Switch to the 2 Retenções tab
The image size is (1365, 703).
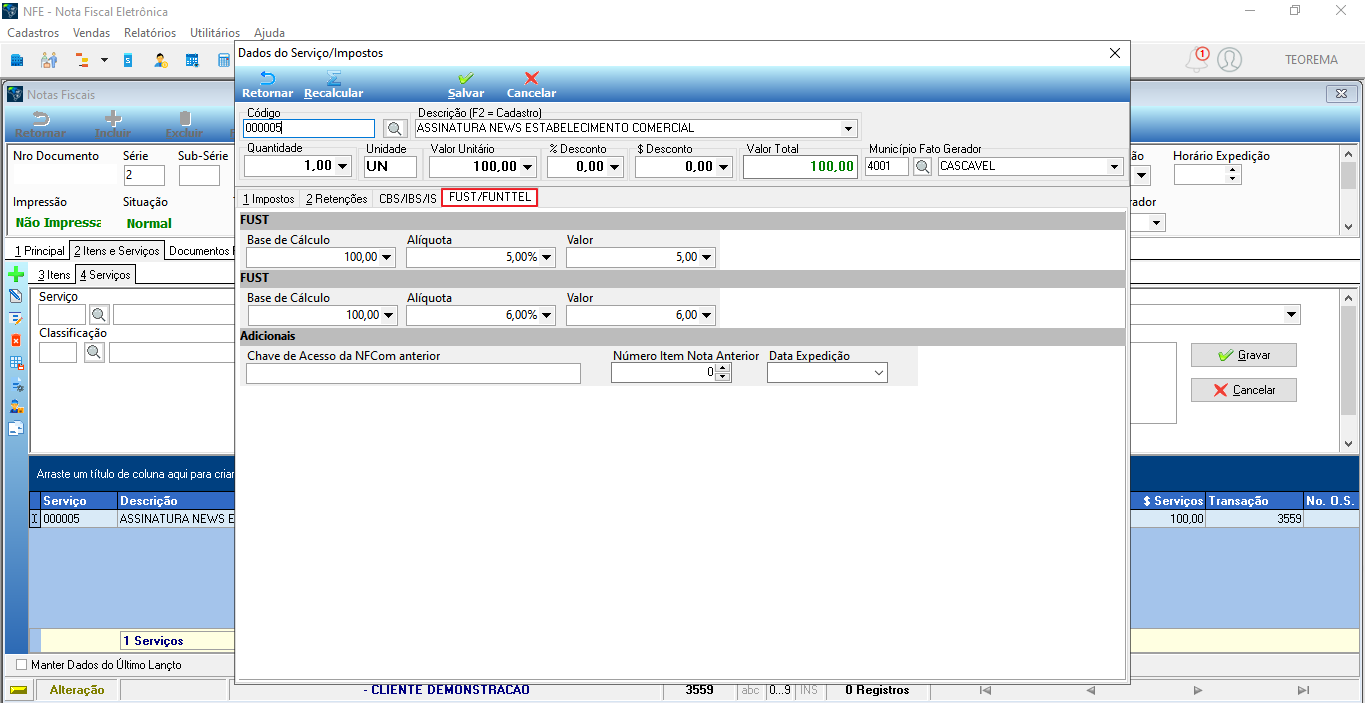point(336,199)
